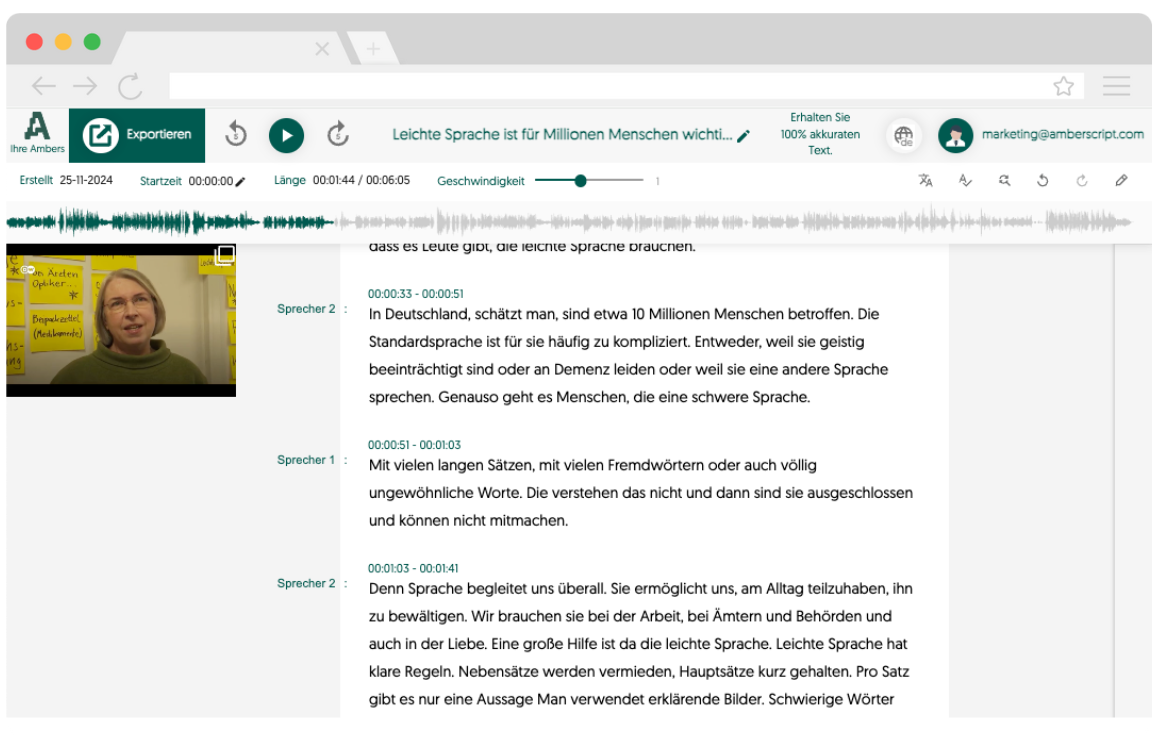Click the Erstellt date 25-11-2024
Image resolution: width=1158 pixels, height=737 pixels.
(86, 180)
